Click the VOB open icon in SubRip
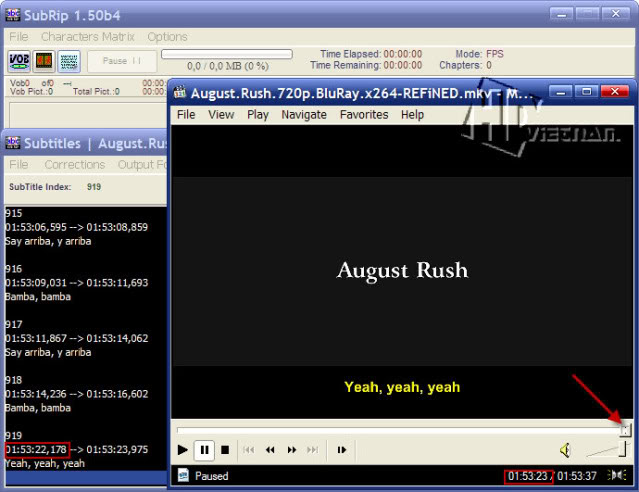 pyautogui.click(x=19, y=61)
